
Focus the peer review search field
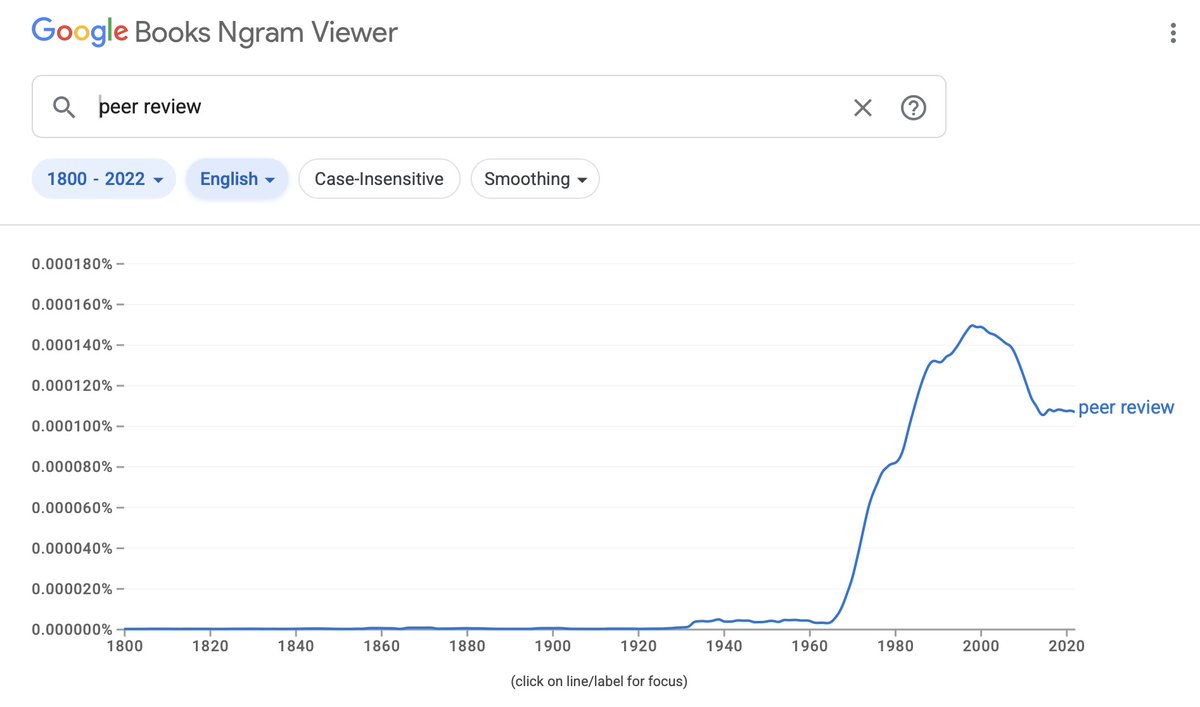(x=450, y=107)
